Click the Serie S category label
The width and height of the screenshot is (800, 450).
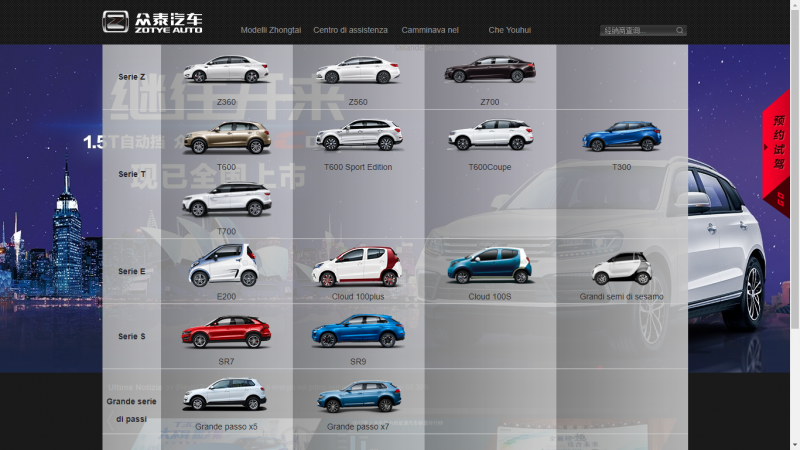(132, 336)
